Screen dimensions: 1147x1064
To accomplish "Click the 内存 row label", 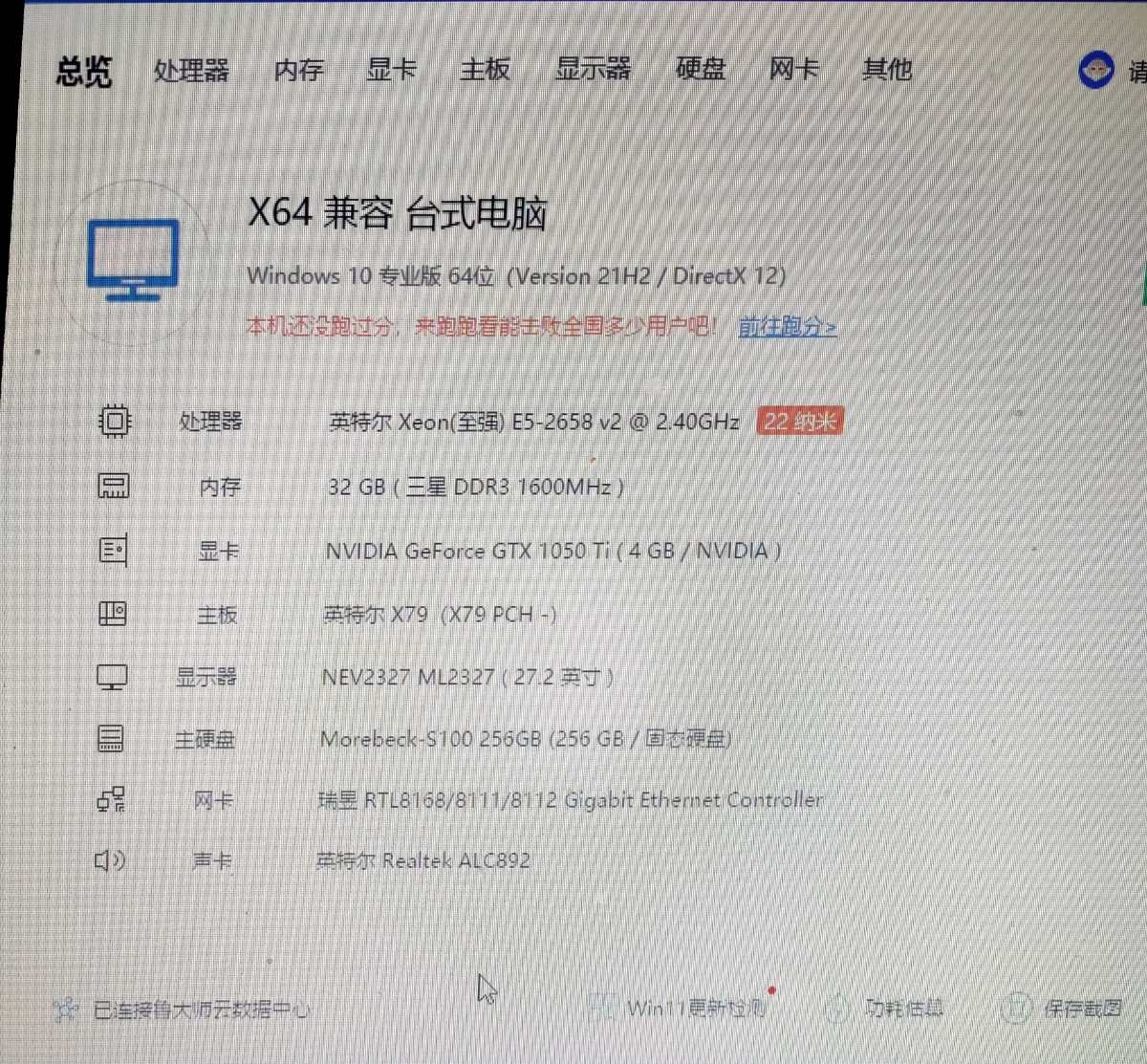I will coord(220,487).
